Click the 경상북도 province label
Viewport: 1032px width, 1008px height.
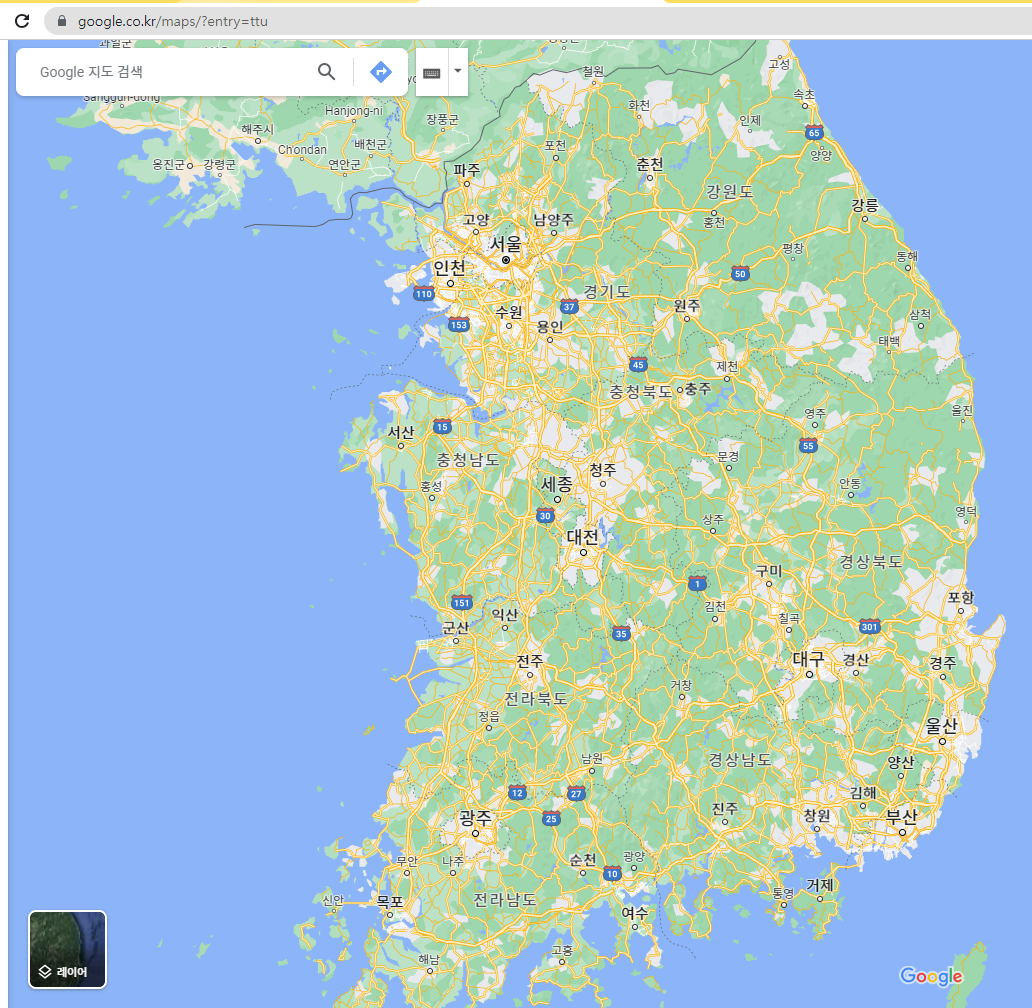point(871,561)
